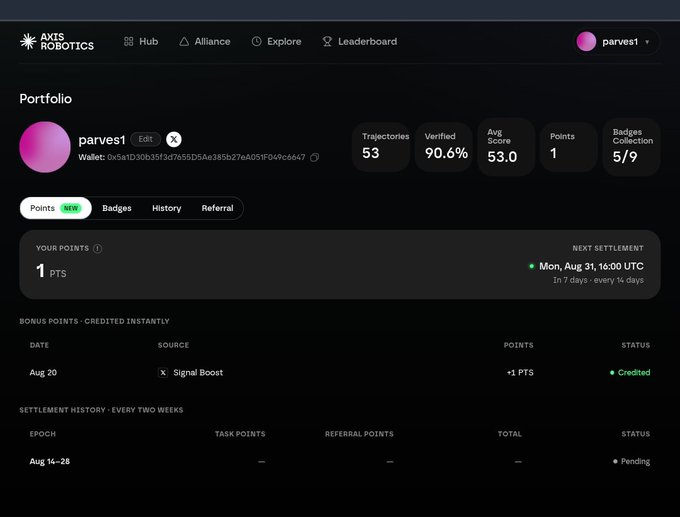Switch to the History tab
680x517 pixels.
[167, 208]
